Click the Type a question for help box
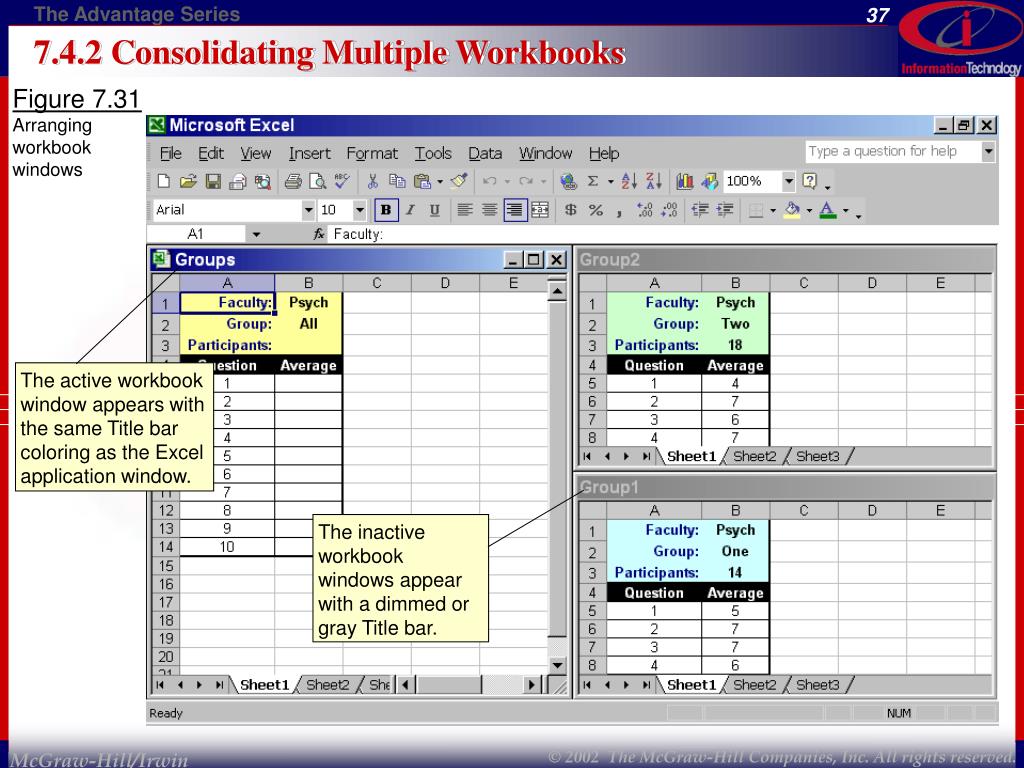This screenshot has height=768, width=1024. pyautogui.click(x=893, y=152)
